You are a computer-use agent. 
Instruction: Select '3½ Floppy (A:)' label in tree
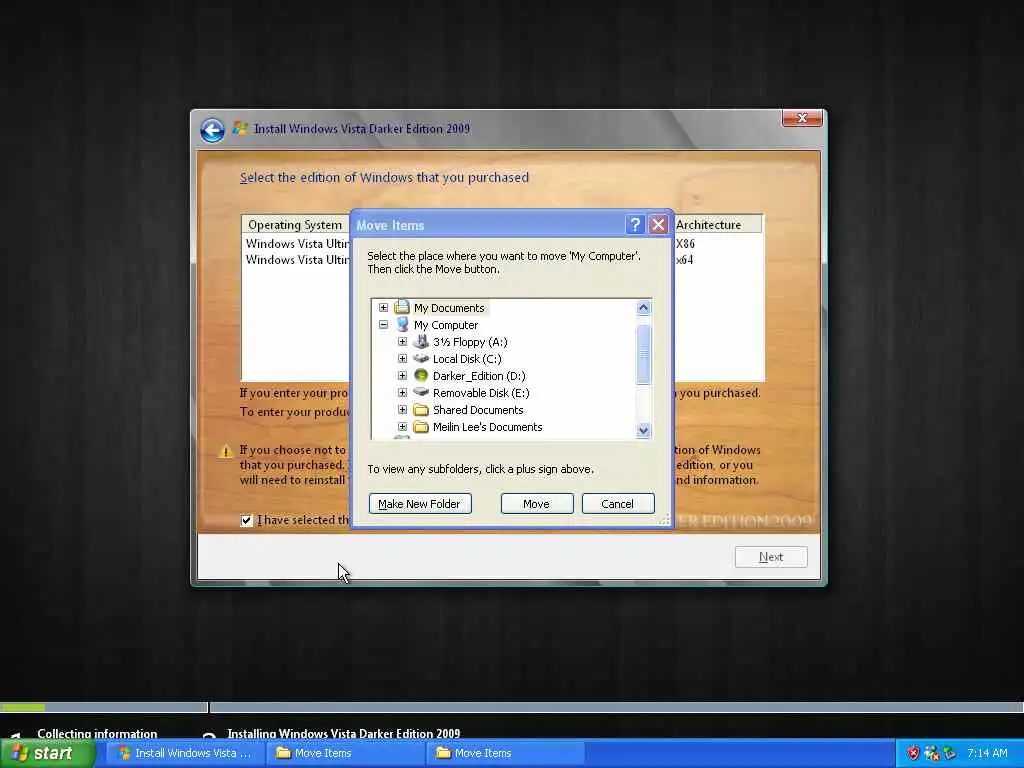pos(470,342)
